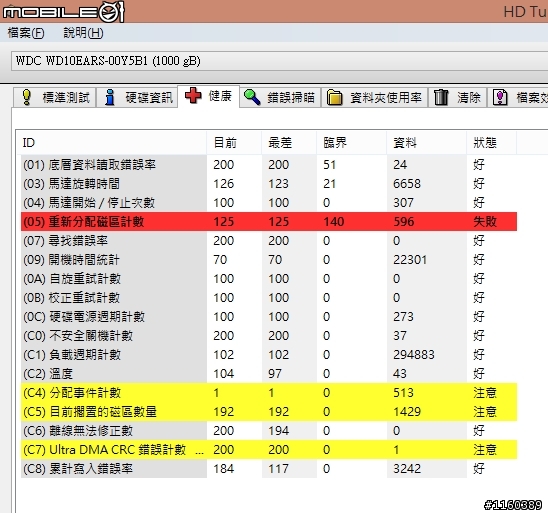Open the 清除 tab
The height and width of the screenshot is (513, 548).
pos(457,97)
